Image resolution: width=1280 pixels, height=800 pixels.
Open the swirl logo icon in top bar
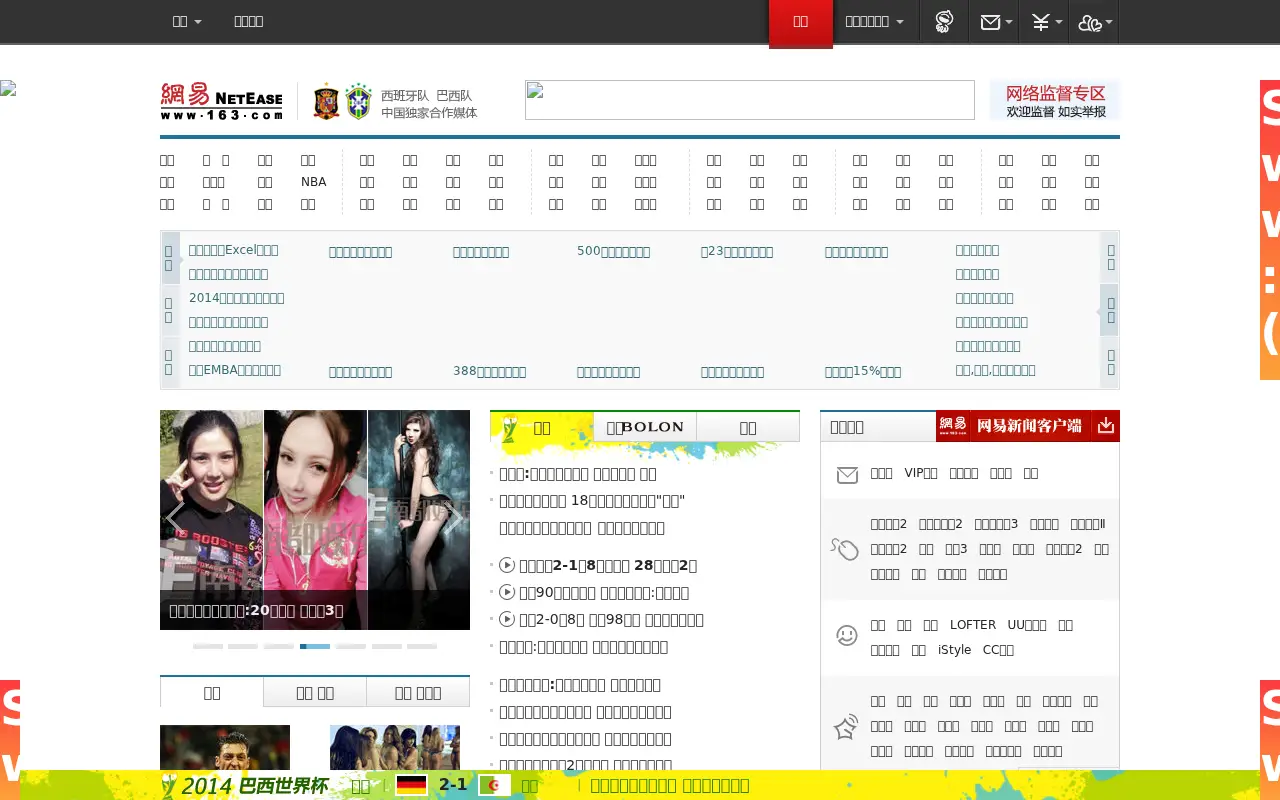click(x=943, y=22)
